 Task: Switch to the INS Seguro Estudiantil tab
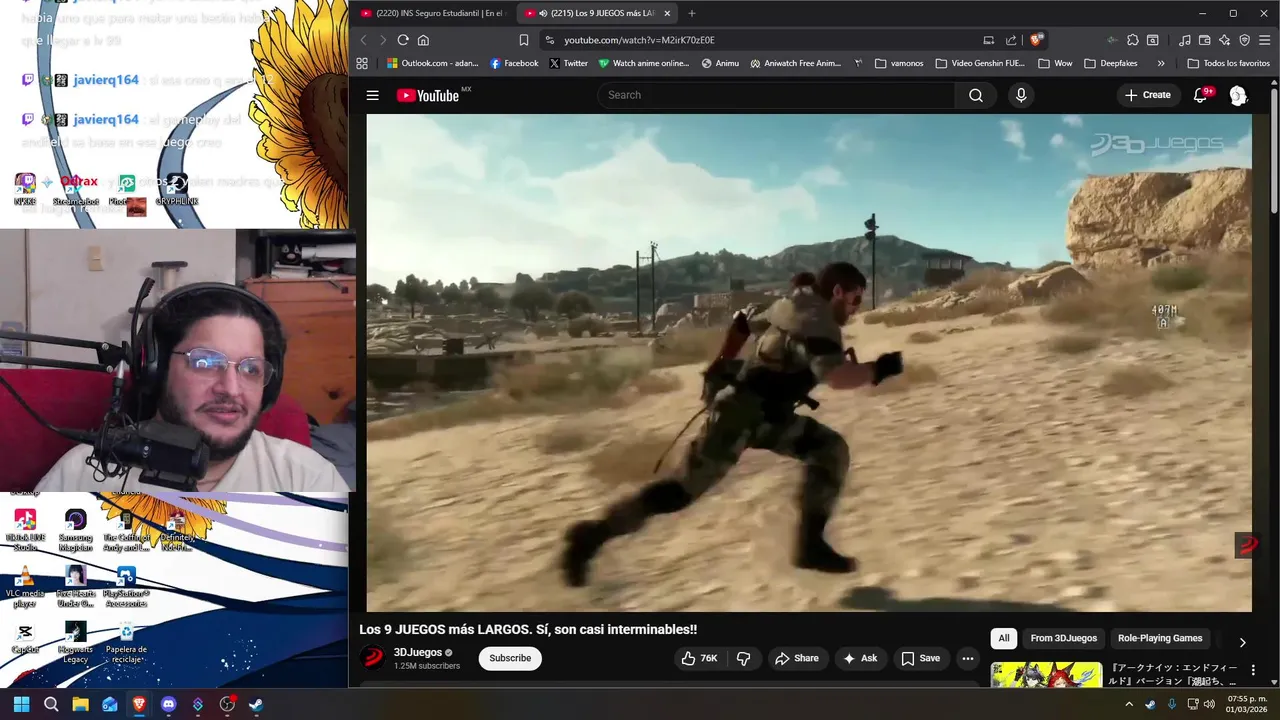tap(434, 13)
